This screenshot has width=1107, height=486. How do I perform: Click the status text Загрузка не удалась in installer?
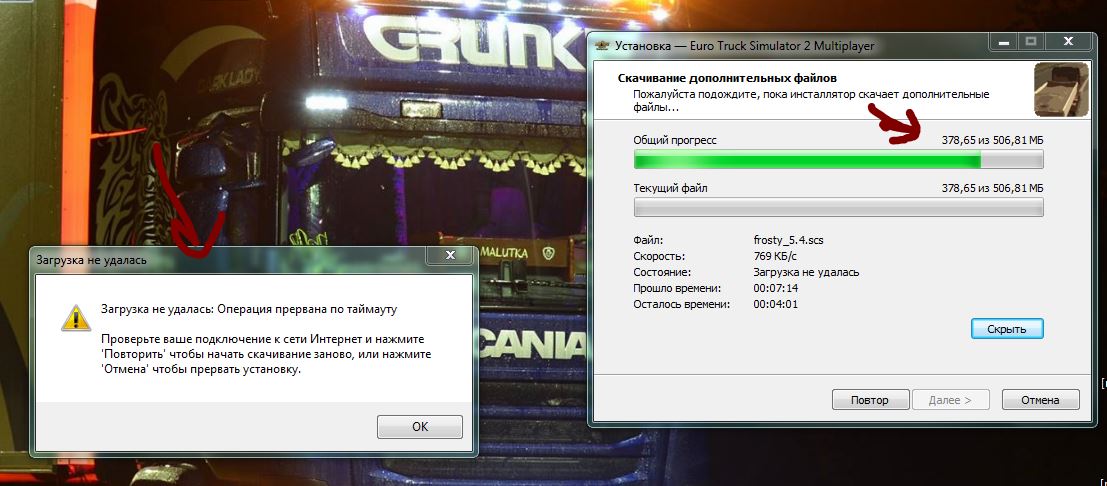806,273
